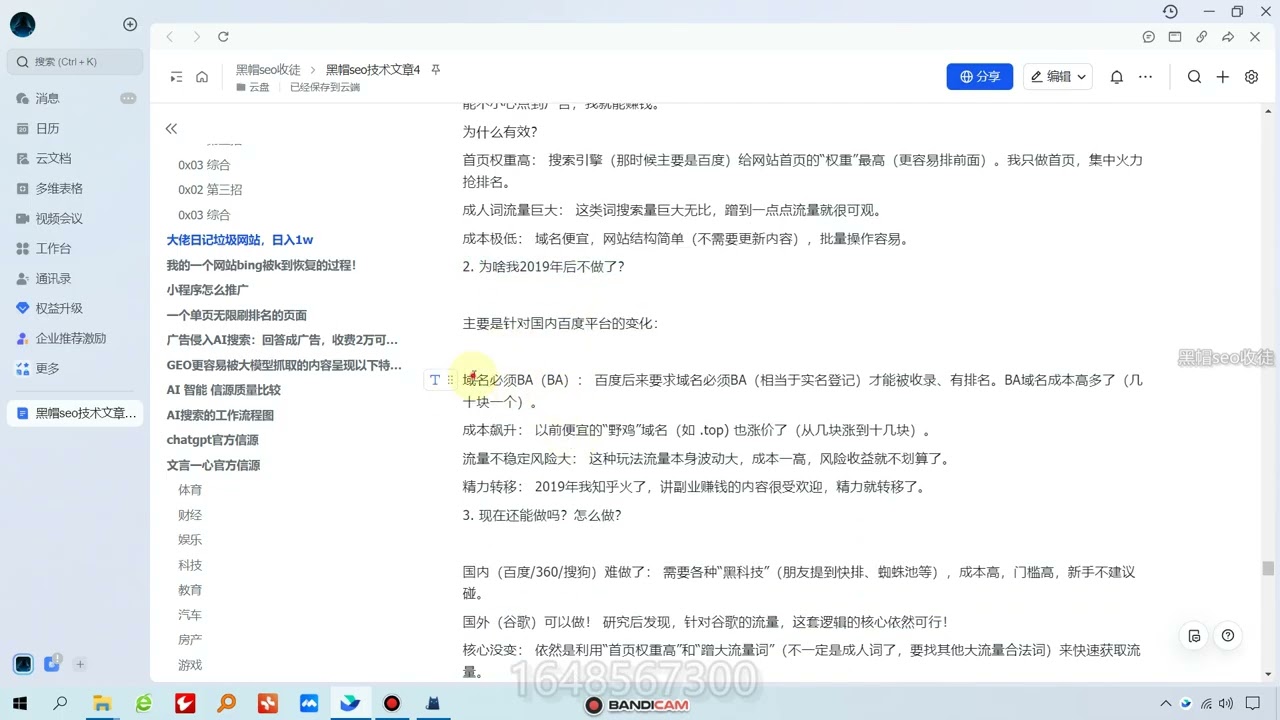Image resolution: width=1280 pixels, height=720 pixels.
Task: Click the floating help question-mark button
Action: (x=1228, y=636)
